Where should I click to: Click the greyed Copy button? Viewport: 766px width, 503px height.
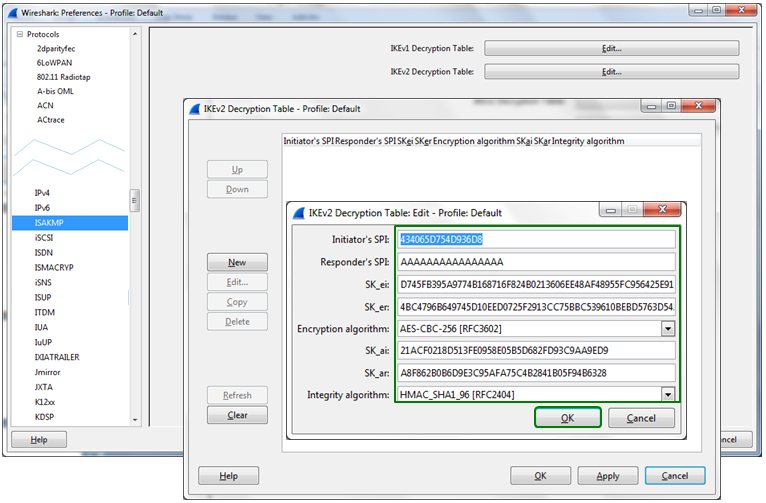coord(237,302)
